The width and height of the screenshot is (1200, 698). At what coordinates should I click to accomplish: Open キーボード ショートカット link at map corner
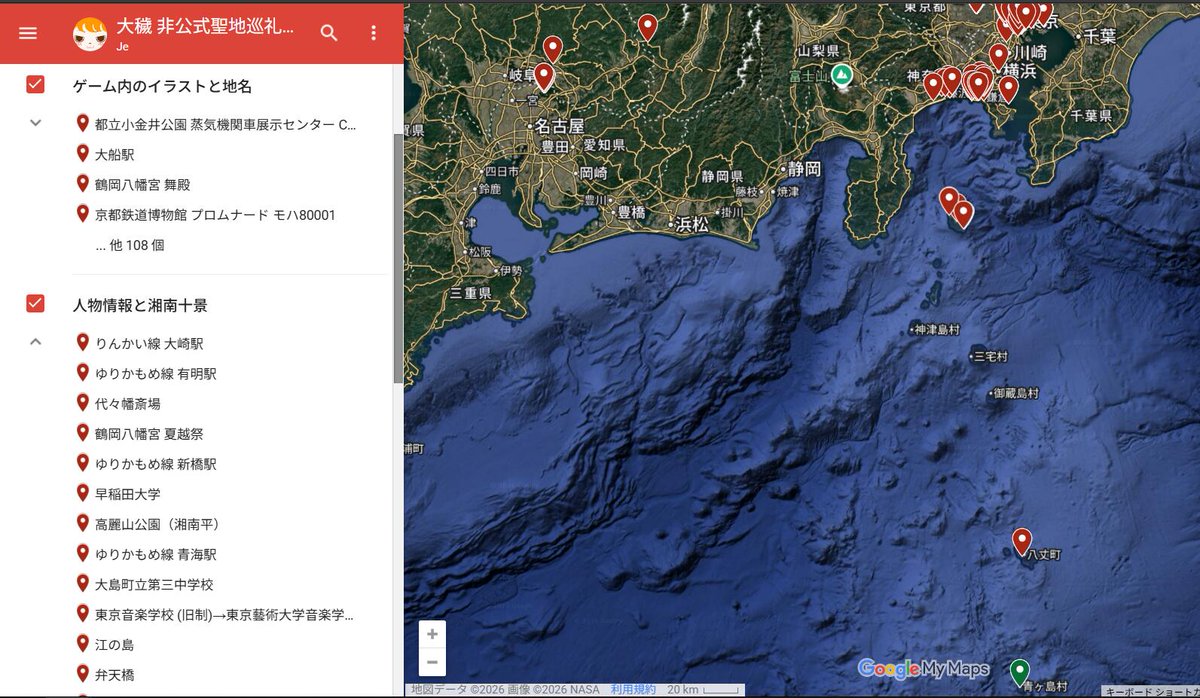[1152, 691]
